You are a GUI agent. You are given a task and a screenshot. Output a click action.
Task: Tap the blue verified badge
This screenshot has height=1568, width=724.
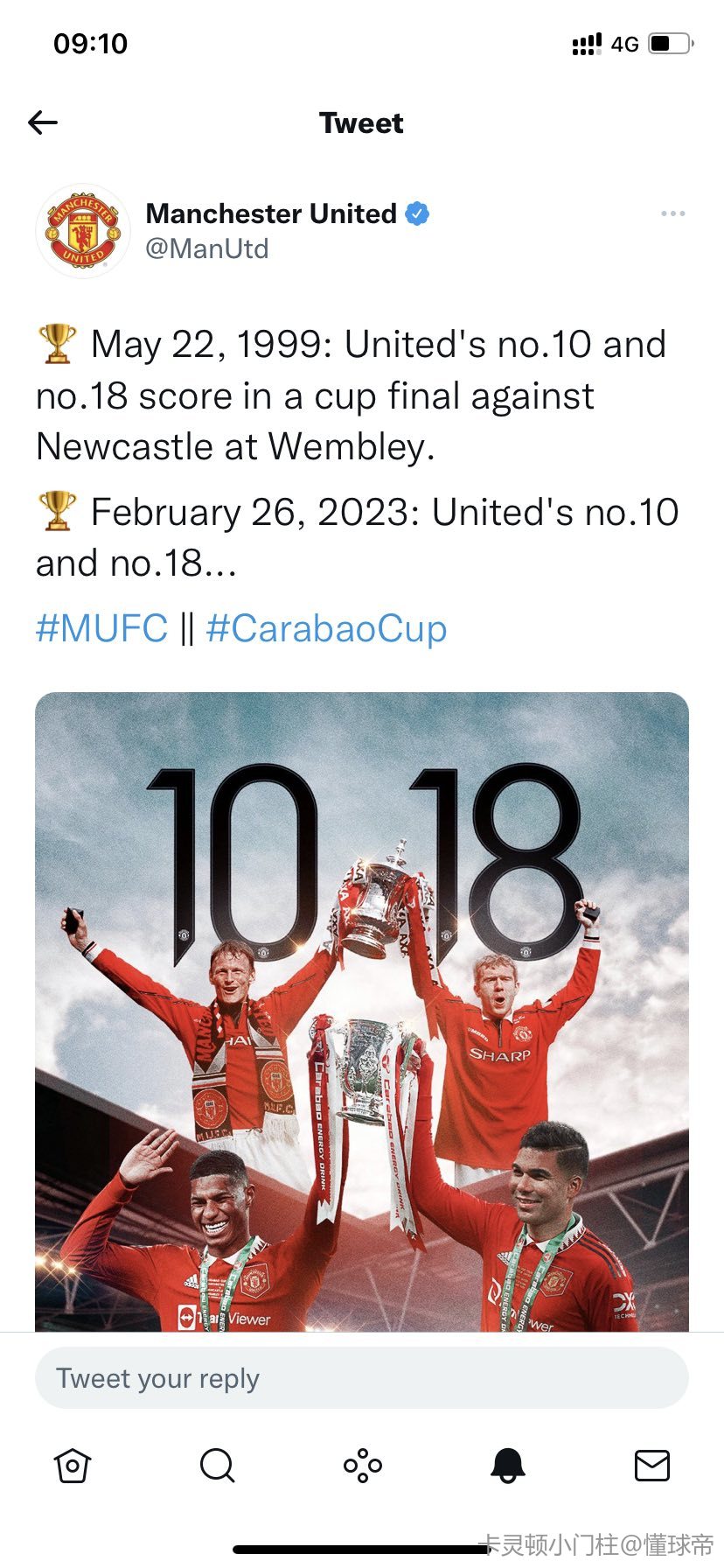coord(417,213)
